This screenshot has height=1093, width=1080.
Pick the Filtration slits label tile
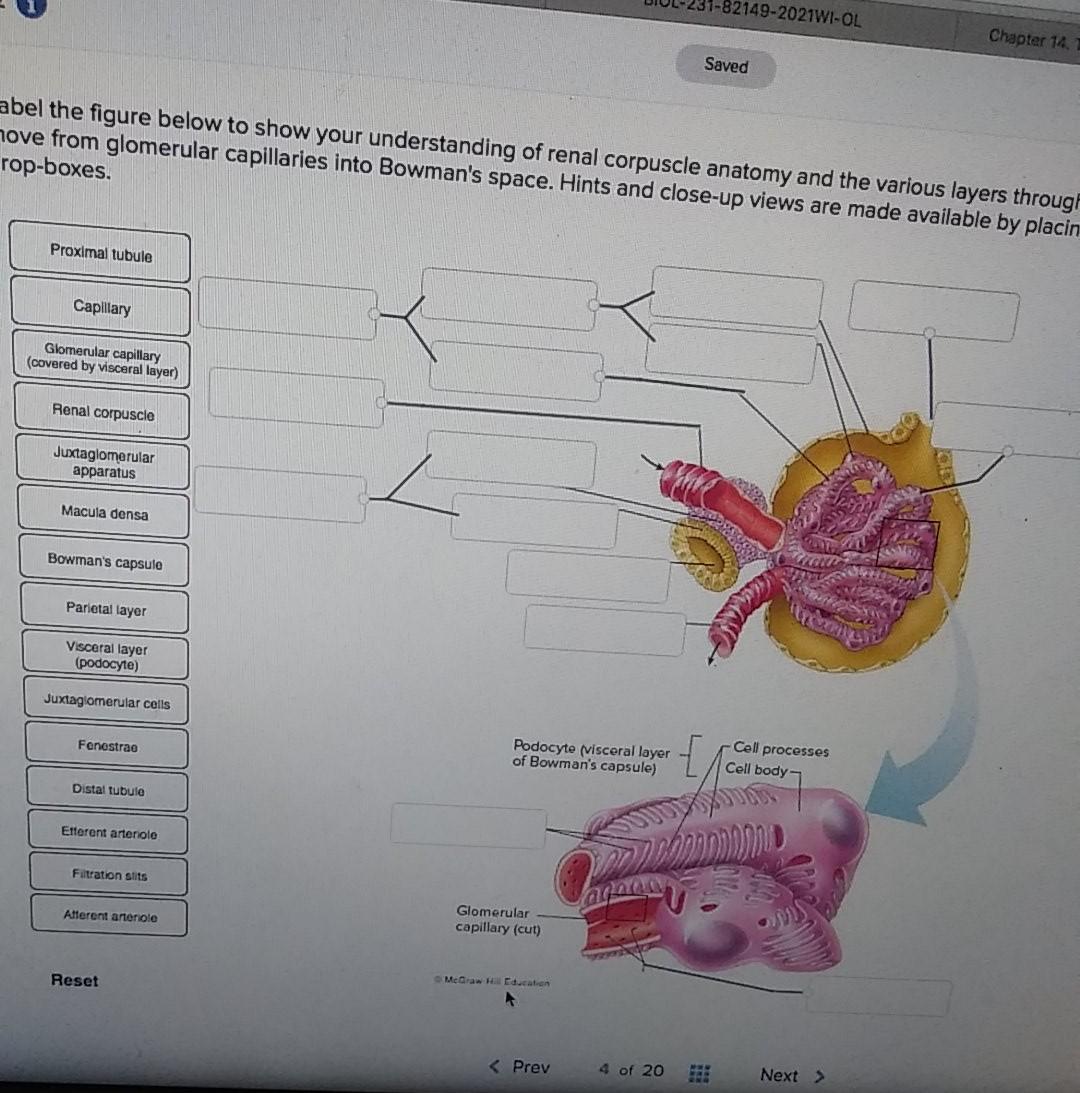pyautogui.click(x=109, y=875)
